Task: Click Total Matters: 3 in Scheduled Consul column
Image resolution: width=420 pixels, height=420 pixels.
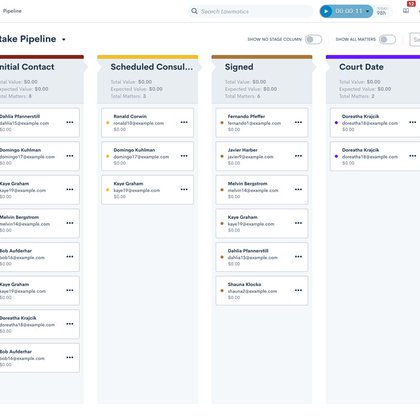Action: pos(128,96)
